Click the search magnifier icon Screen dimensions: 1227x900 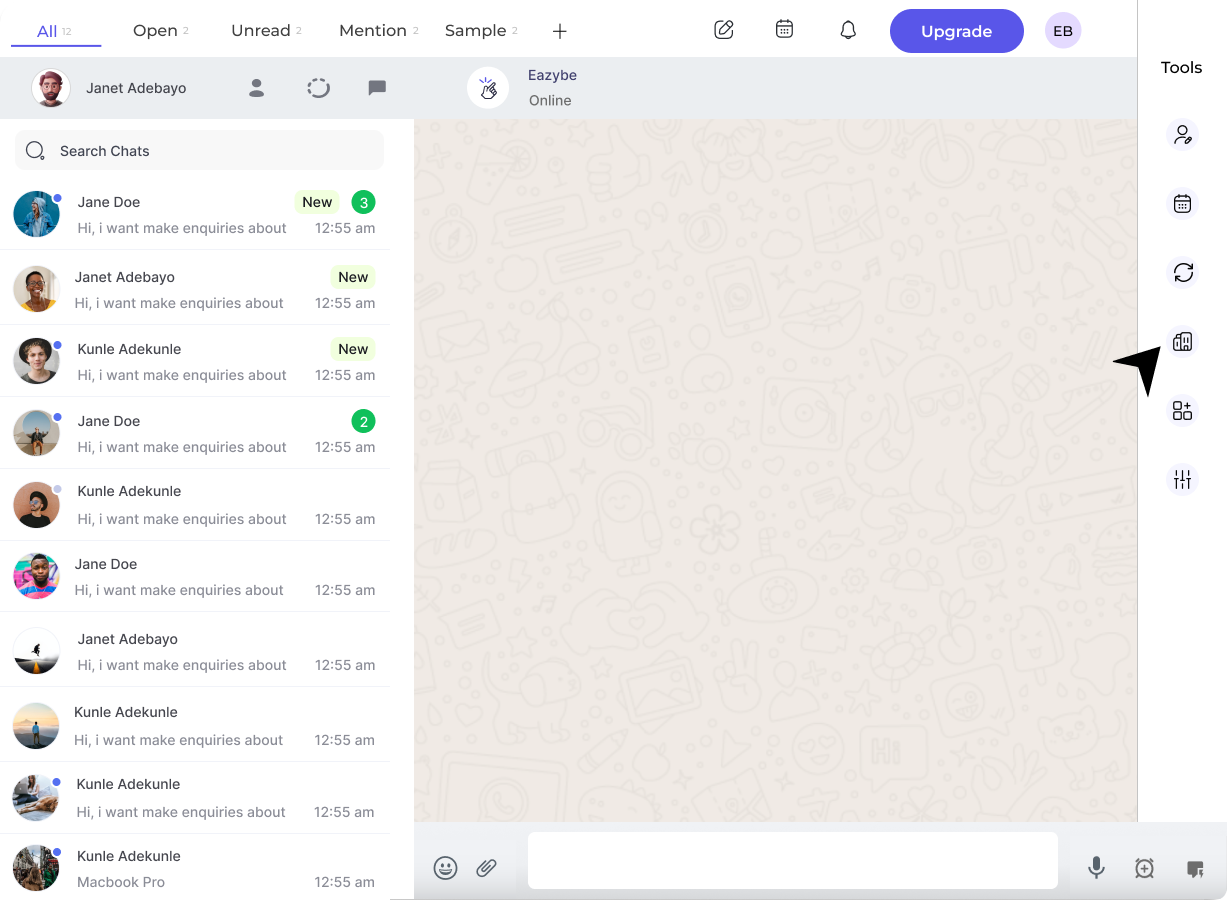tap(35, 151)
